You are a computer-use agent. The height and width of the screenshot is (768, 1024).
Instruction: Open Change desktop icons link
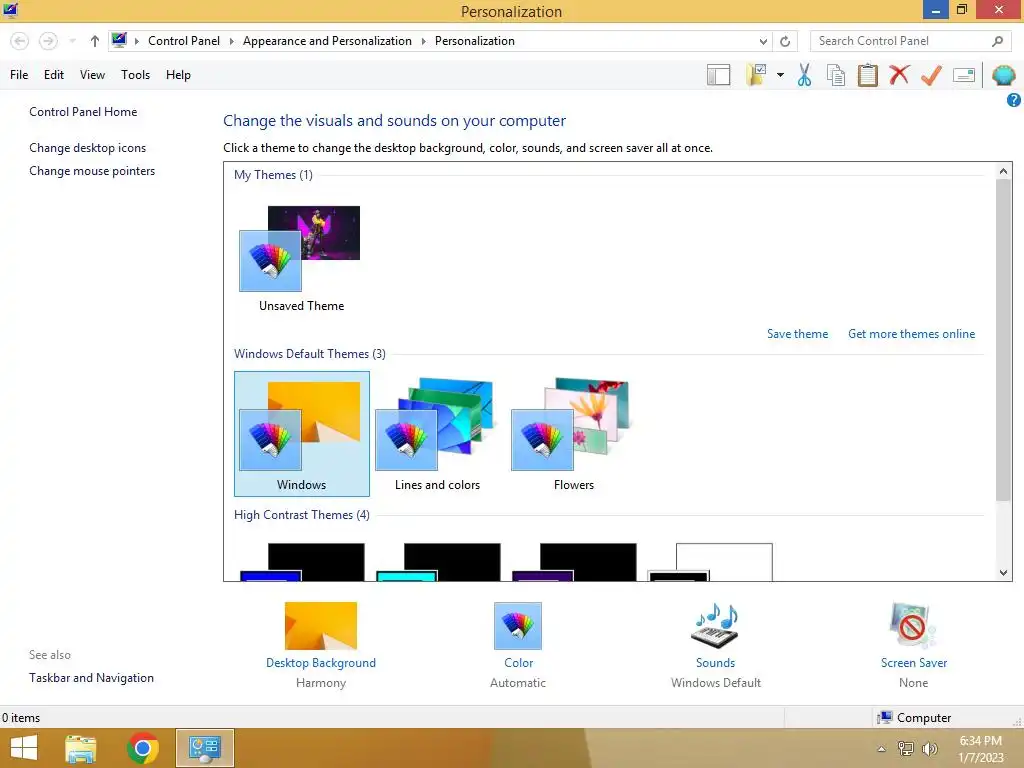[88, 148]
